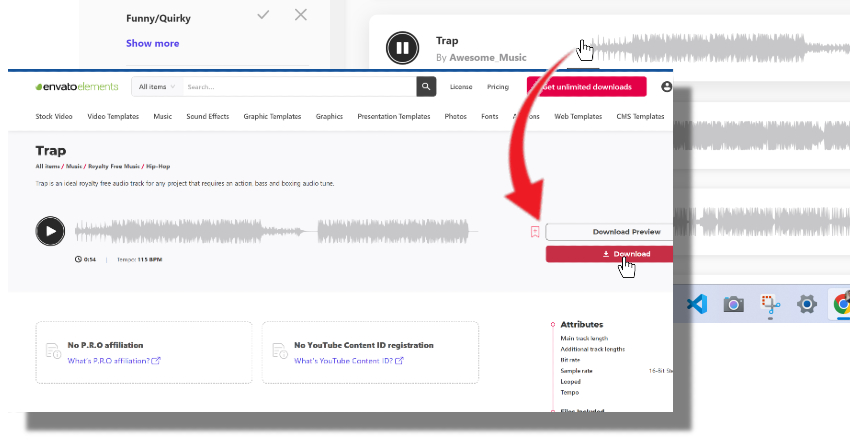The width and height of the screenshot is (850, 446).
Task: Click the Download Preview button
Action: coord(609,232)
